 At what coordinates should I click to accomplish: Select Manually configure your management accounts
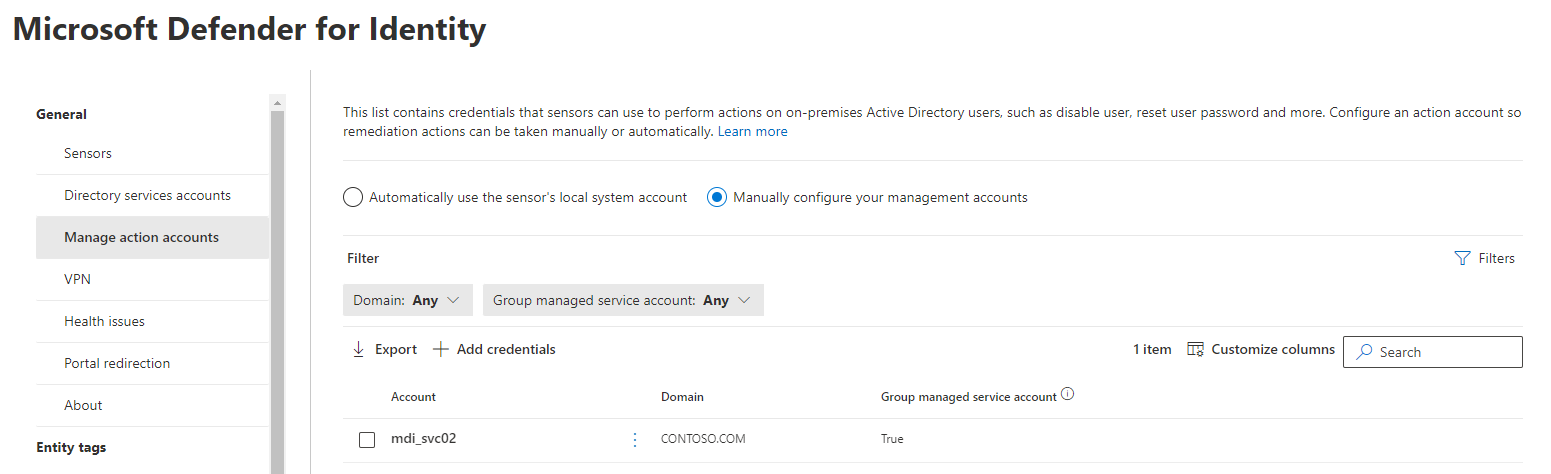[x=716, y=197]
